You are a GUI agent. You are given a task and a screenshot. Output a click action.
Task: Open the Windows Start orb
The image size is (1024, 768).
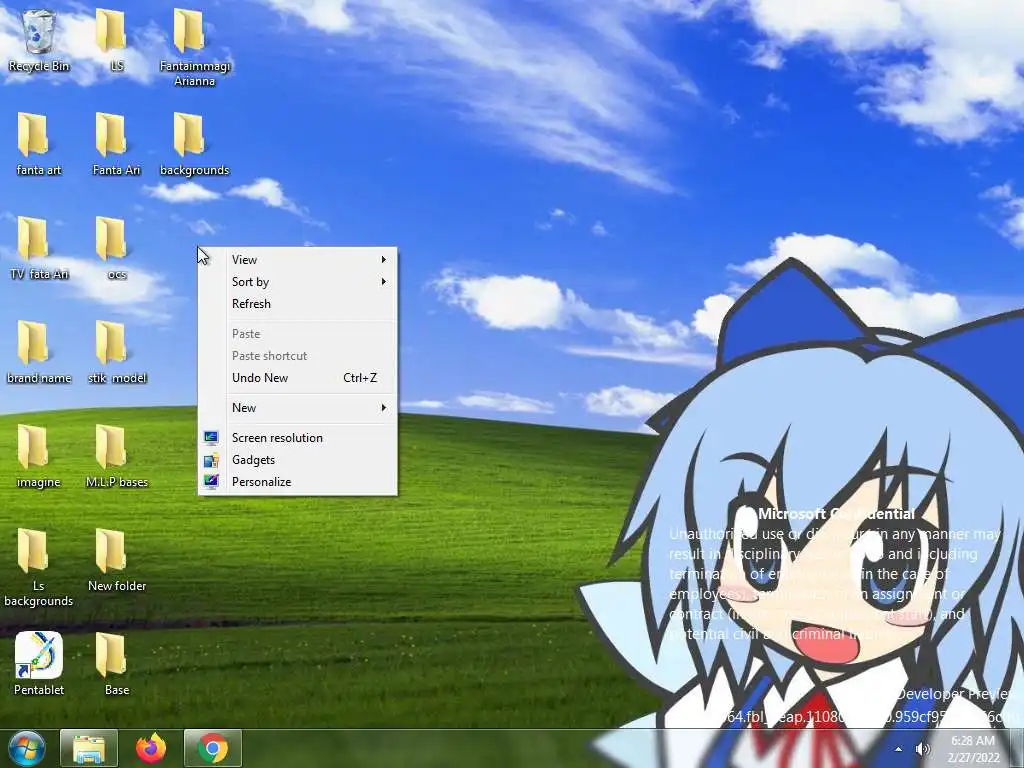click(x=26, y=748)
